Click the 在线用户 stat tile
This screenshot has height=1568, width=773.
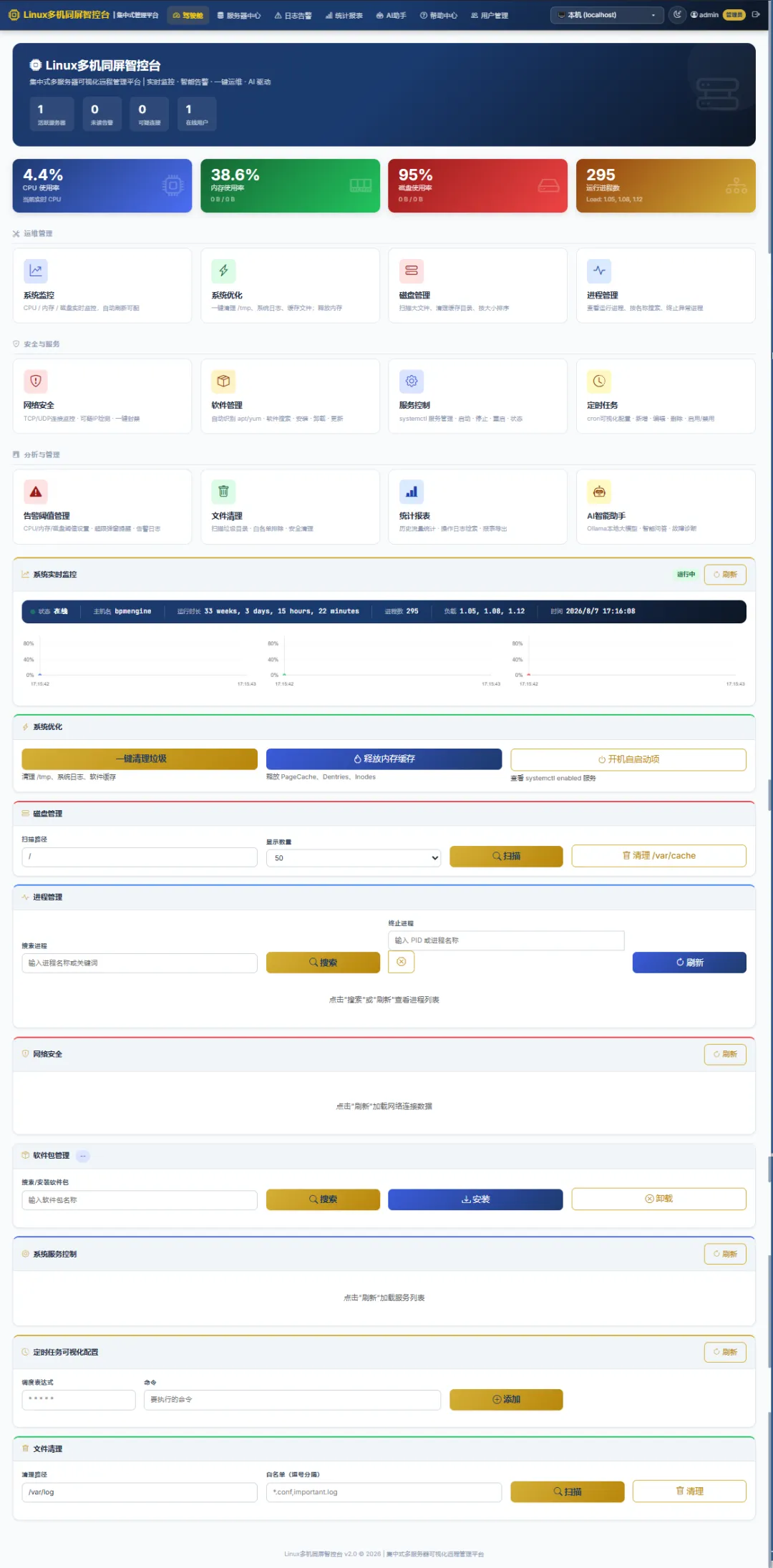pyautogui.click(x=197, y=114)
